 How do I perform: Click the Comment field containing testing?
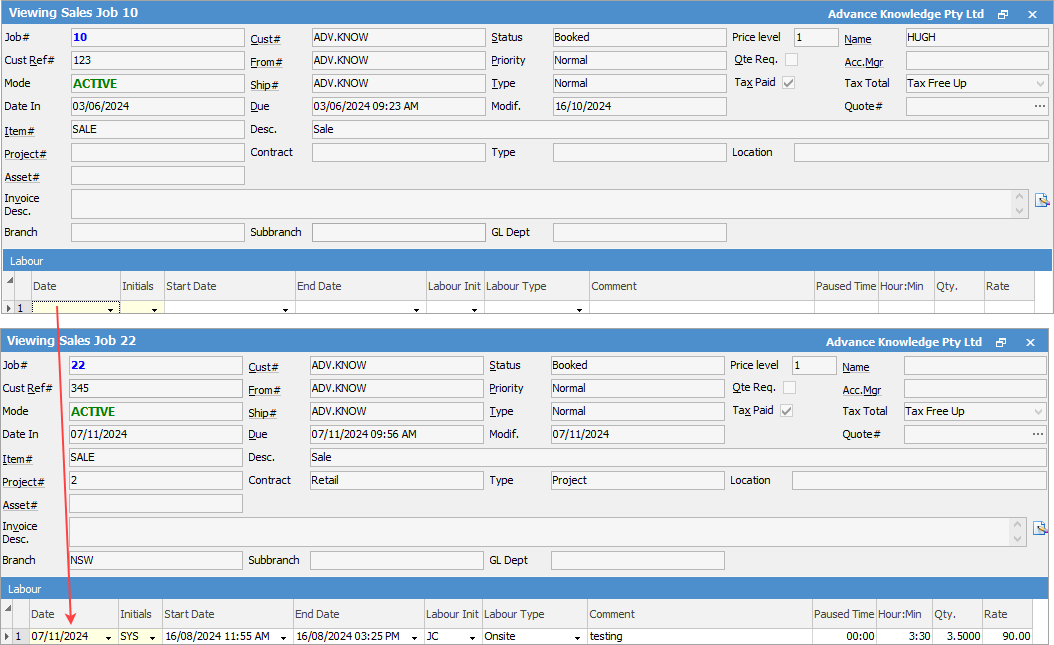698,636
